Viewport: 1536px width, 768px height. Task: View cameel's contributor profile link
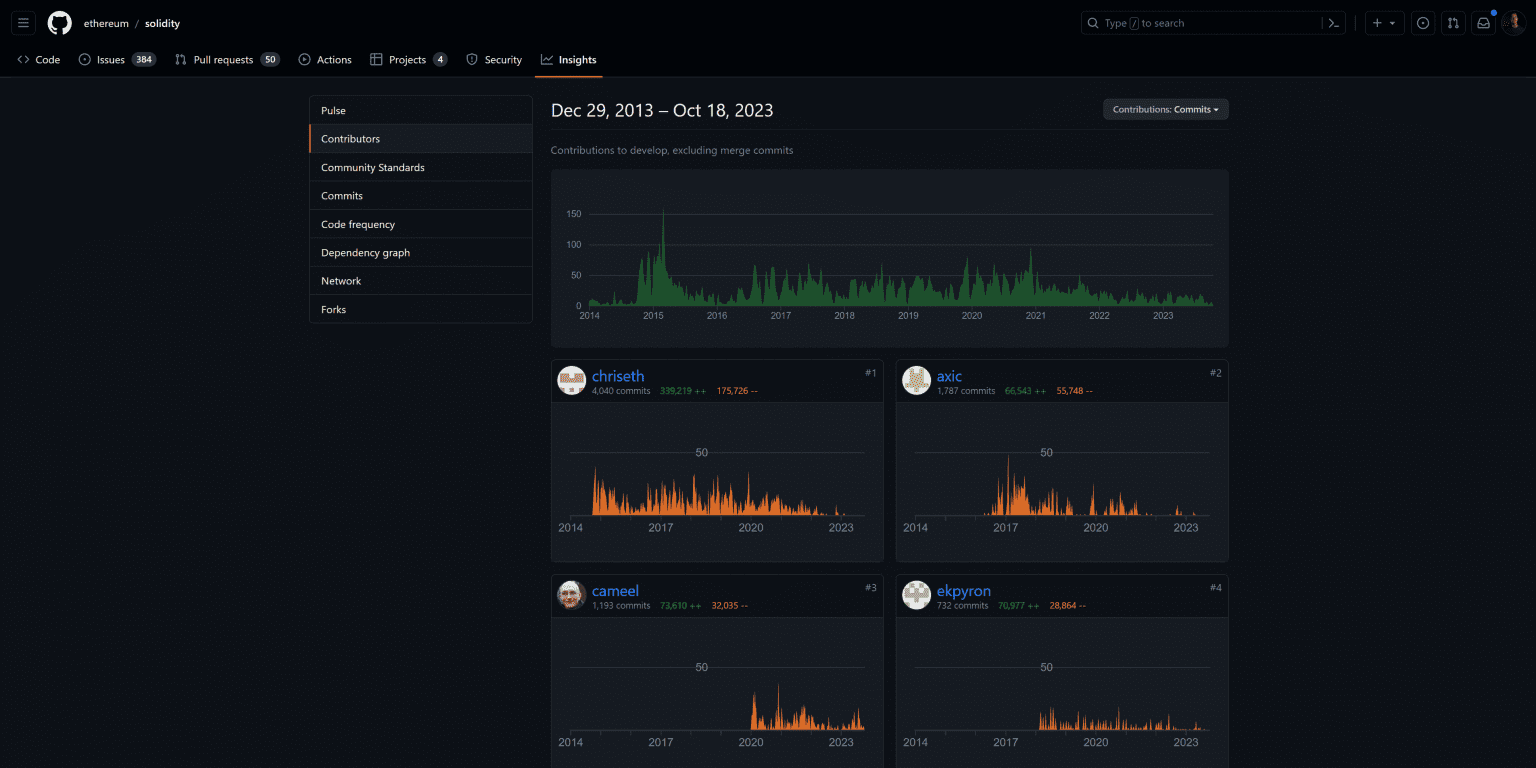pyautogui.click(x=615, y=590)
